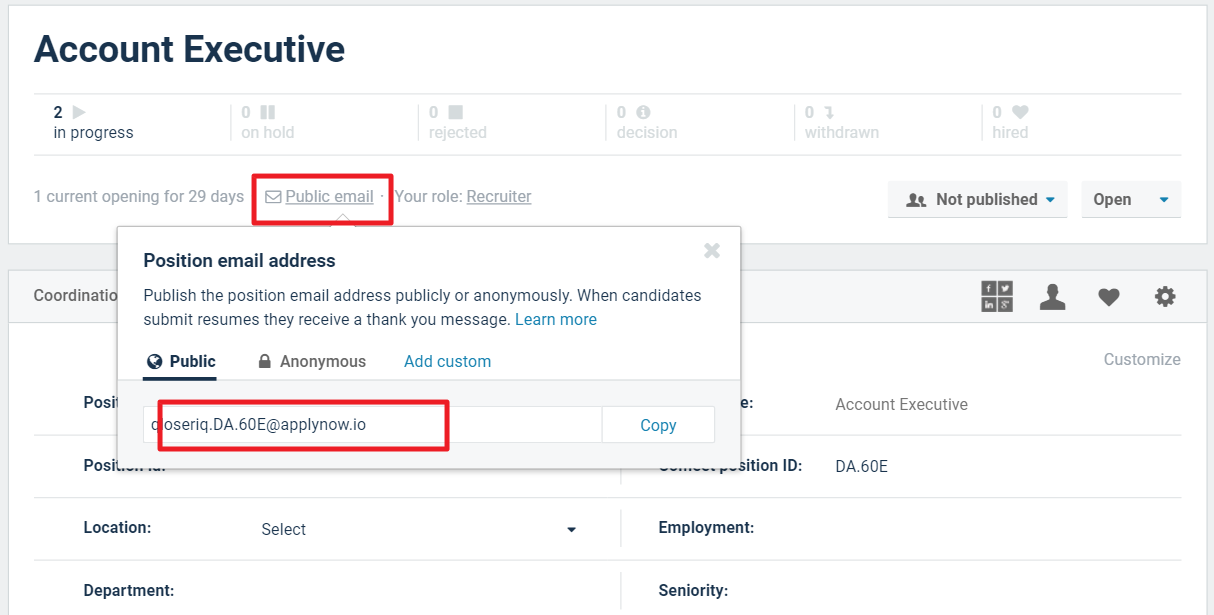Open the person profile icon
Image resolution: width=1214 pixels, height=615 pixels.
pyautogui.click(x=1052, y=297)
